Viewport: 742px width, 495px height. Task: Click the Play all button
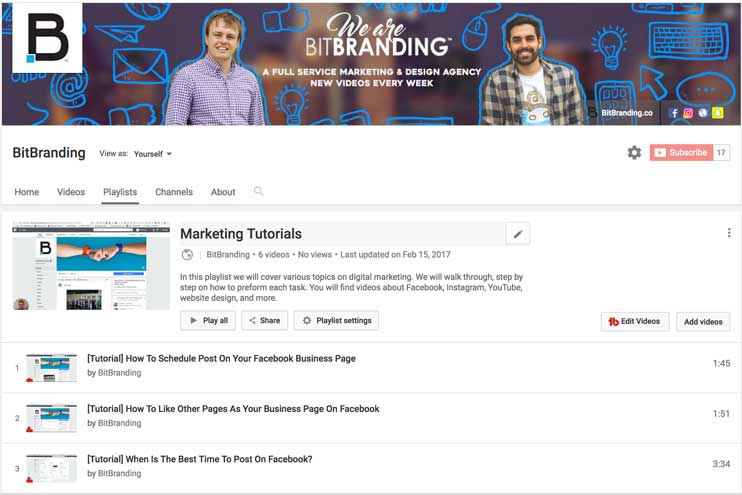208,320
